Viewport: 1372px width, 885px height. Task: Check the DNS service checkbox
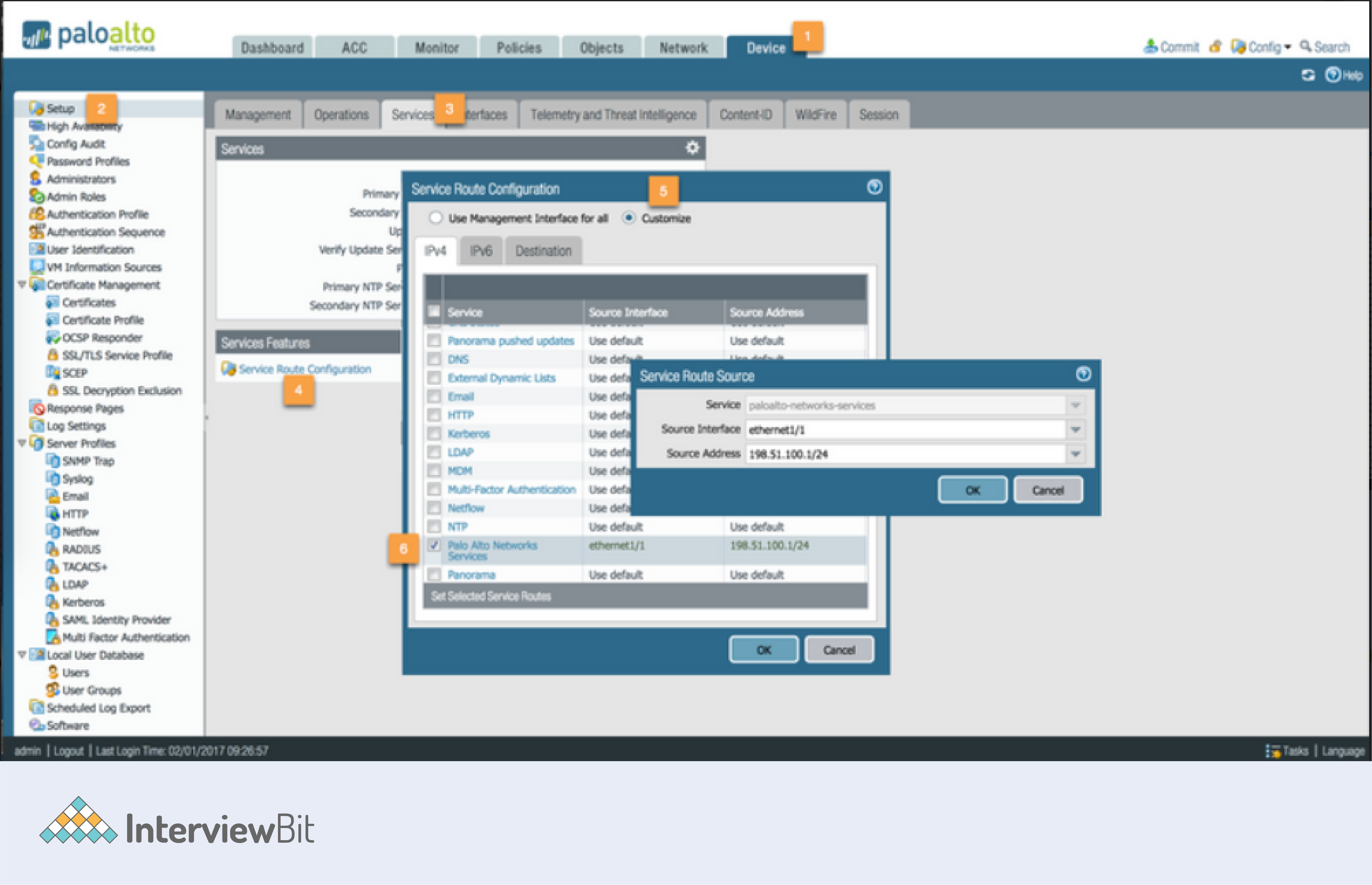coord(434,359)
